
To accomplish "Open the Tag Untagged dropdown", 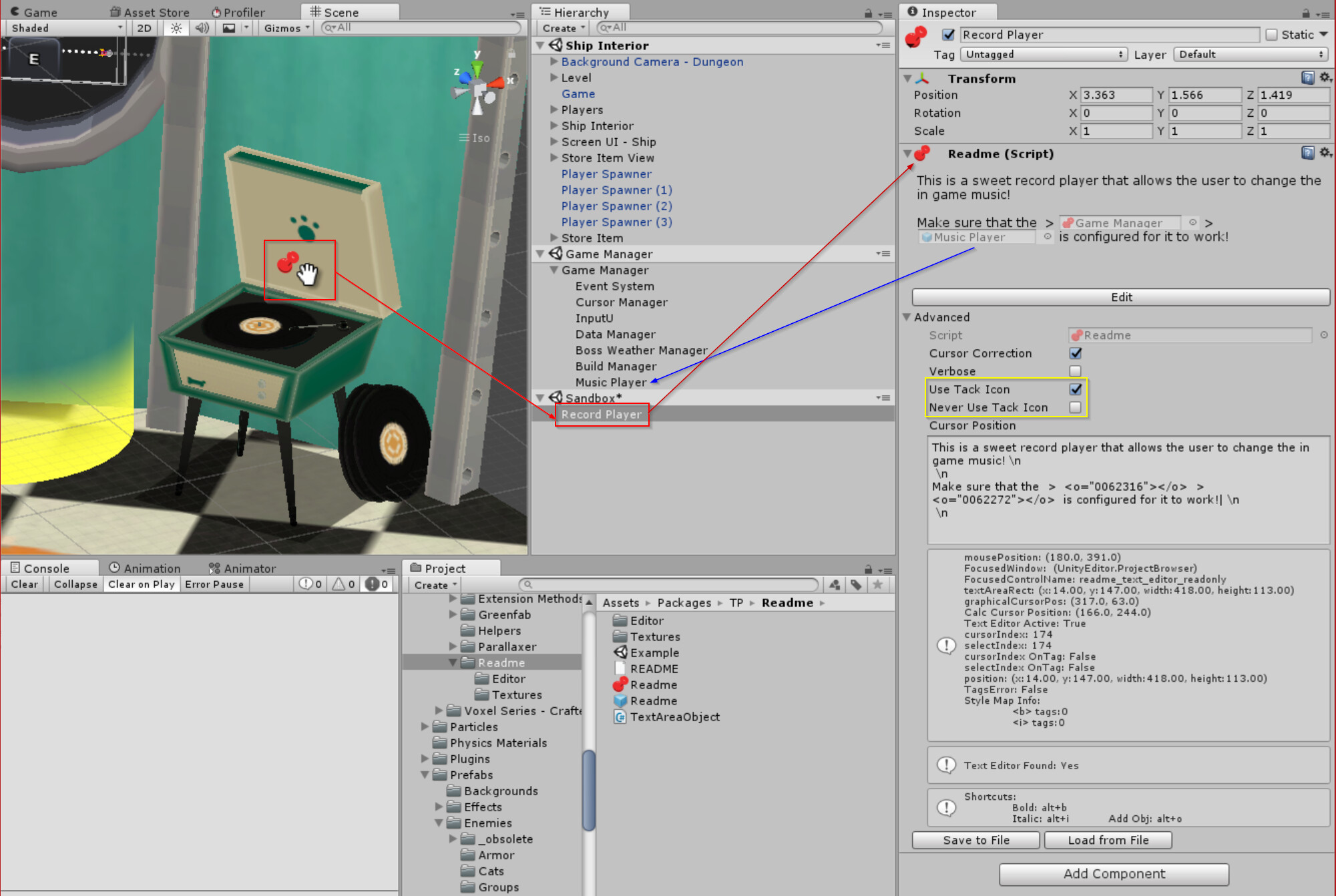I will point(1044,55).
